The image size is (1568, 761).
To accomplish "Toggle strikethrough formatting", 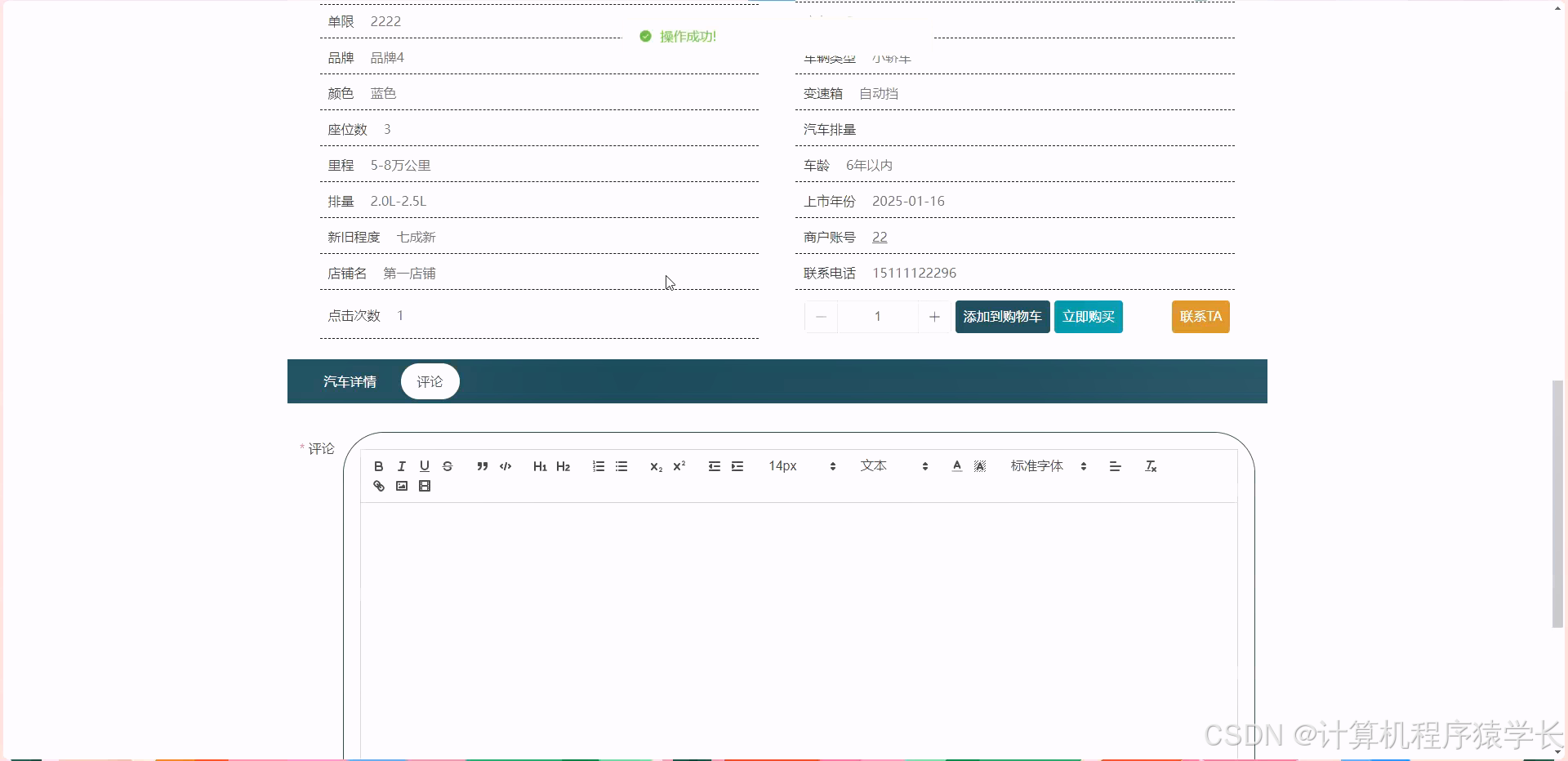I will click(447, 465).
